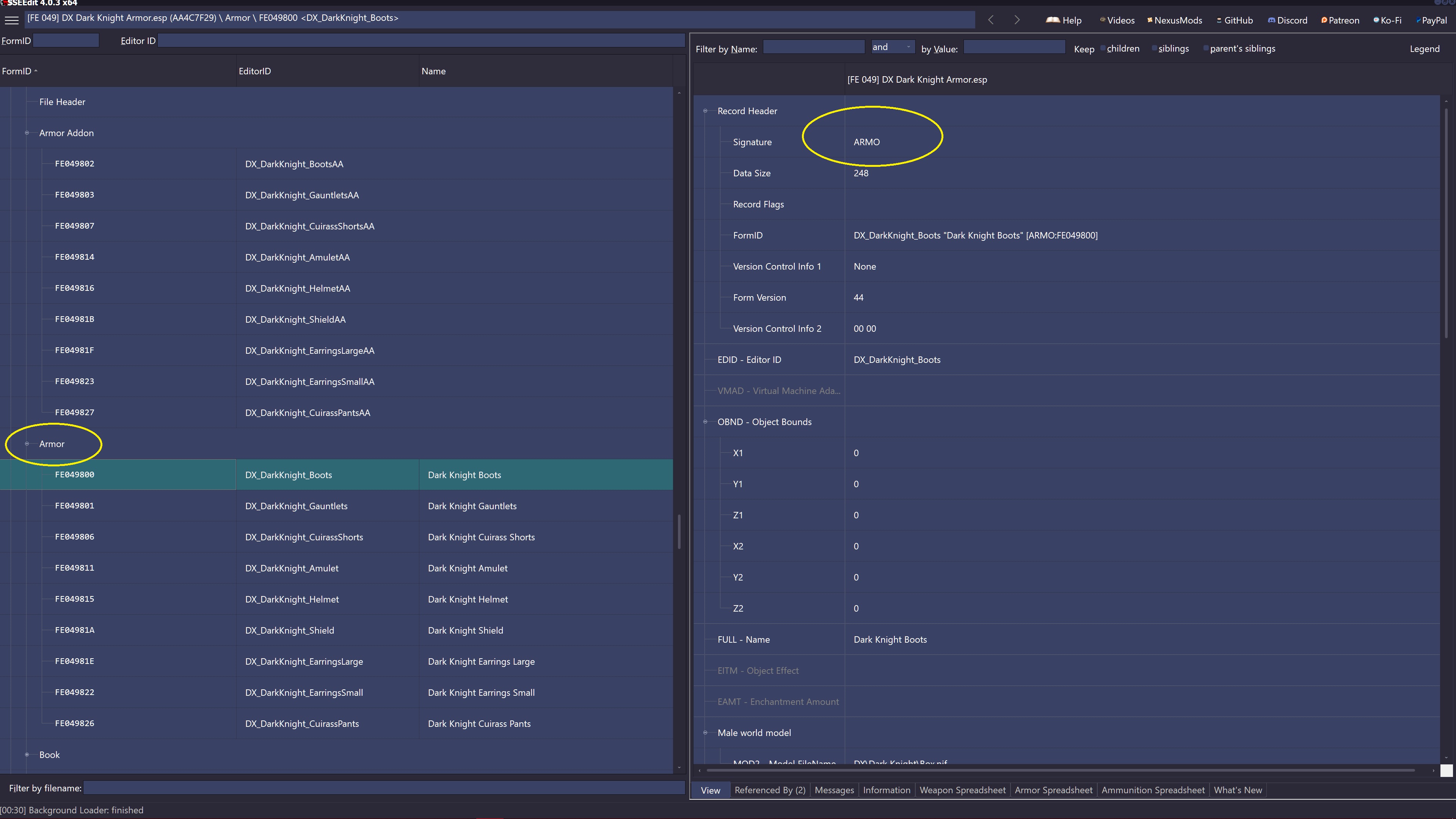Screen dimensions: 1456x819
Task: Sort by the EditorID column header
Action: pyautogui.click(x=327, y=71)
